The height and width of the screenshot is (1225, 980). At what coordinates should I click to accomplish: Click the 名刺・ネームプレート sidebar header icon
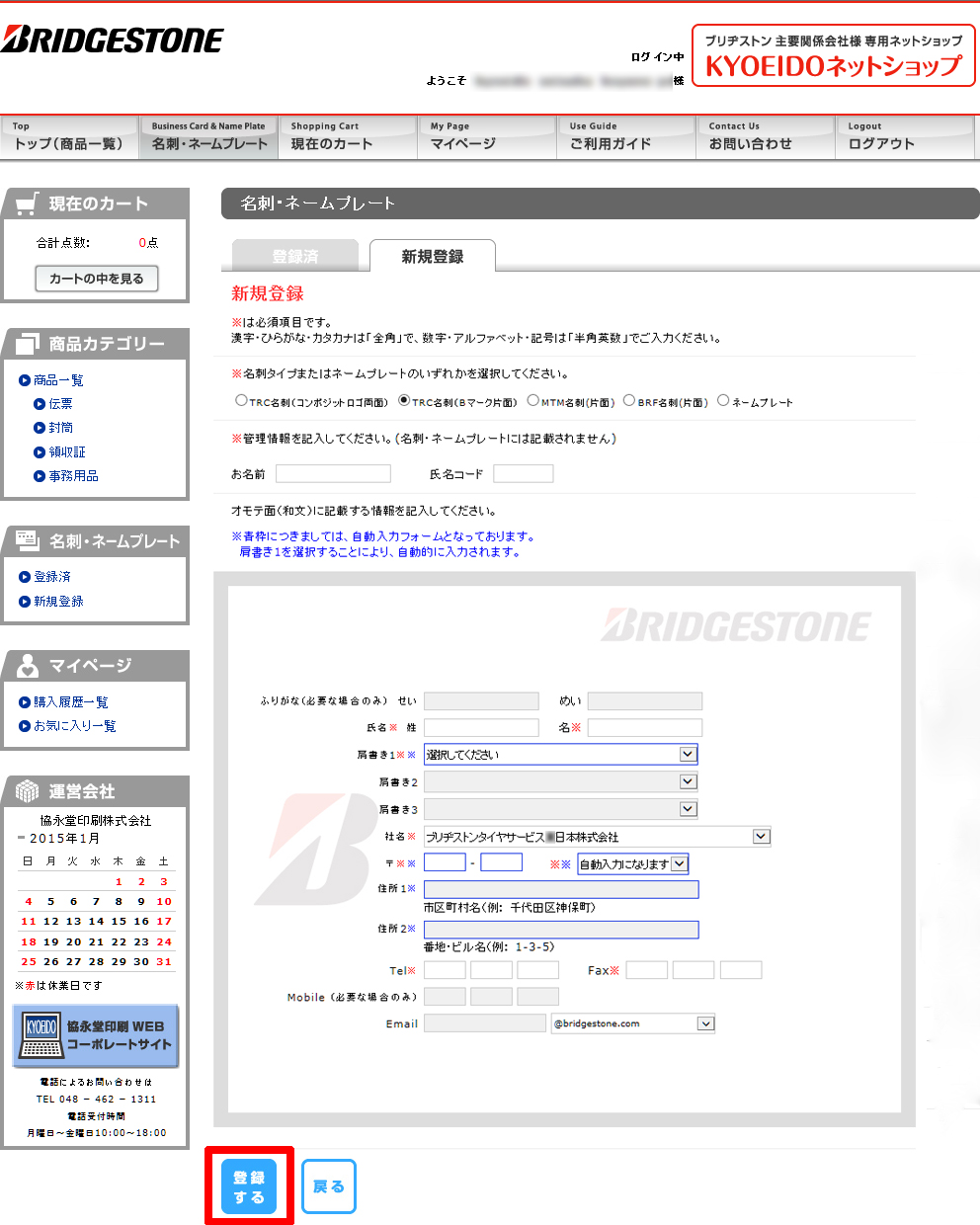coord(27,540)
